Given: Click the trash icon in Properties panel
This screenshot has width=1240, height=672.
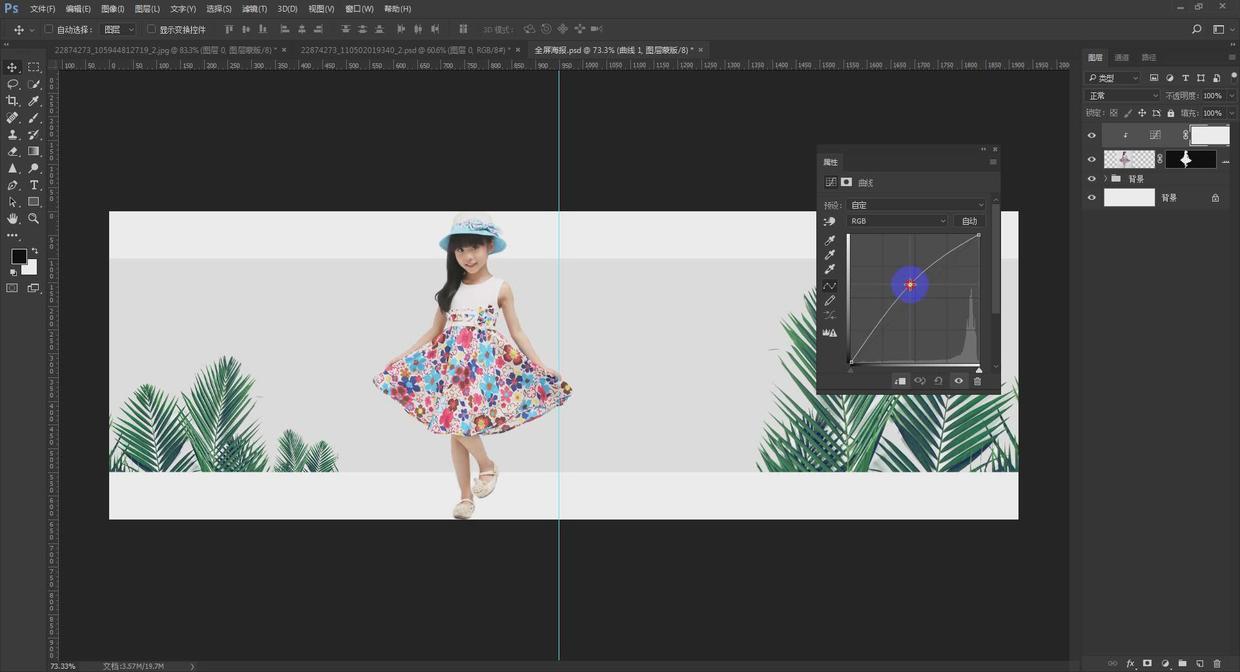Looking at the screenshot, I should coord(977,381).
